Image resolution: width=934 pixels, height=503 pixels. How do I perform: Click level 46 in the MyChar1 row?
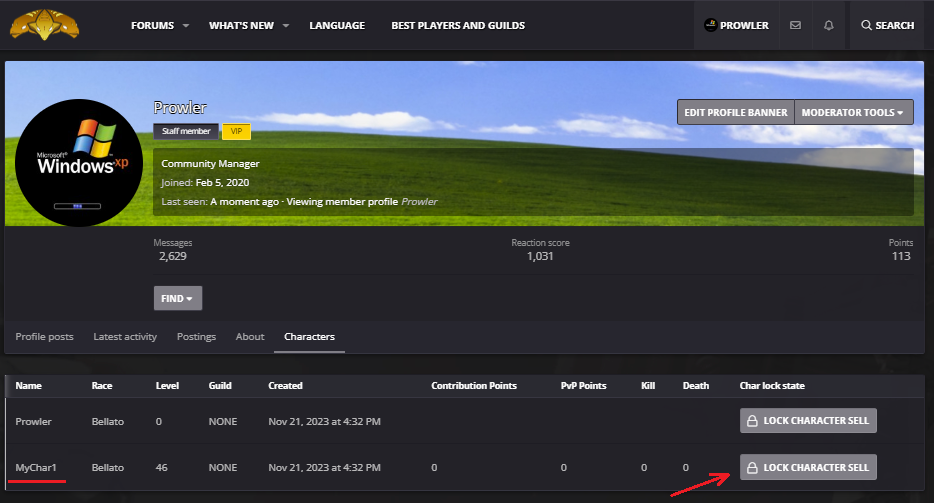[x=161, y=468]
